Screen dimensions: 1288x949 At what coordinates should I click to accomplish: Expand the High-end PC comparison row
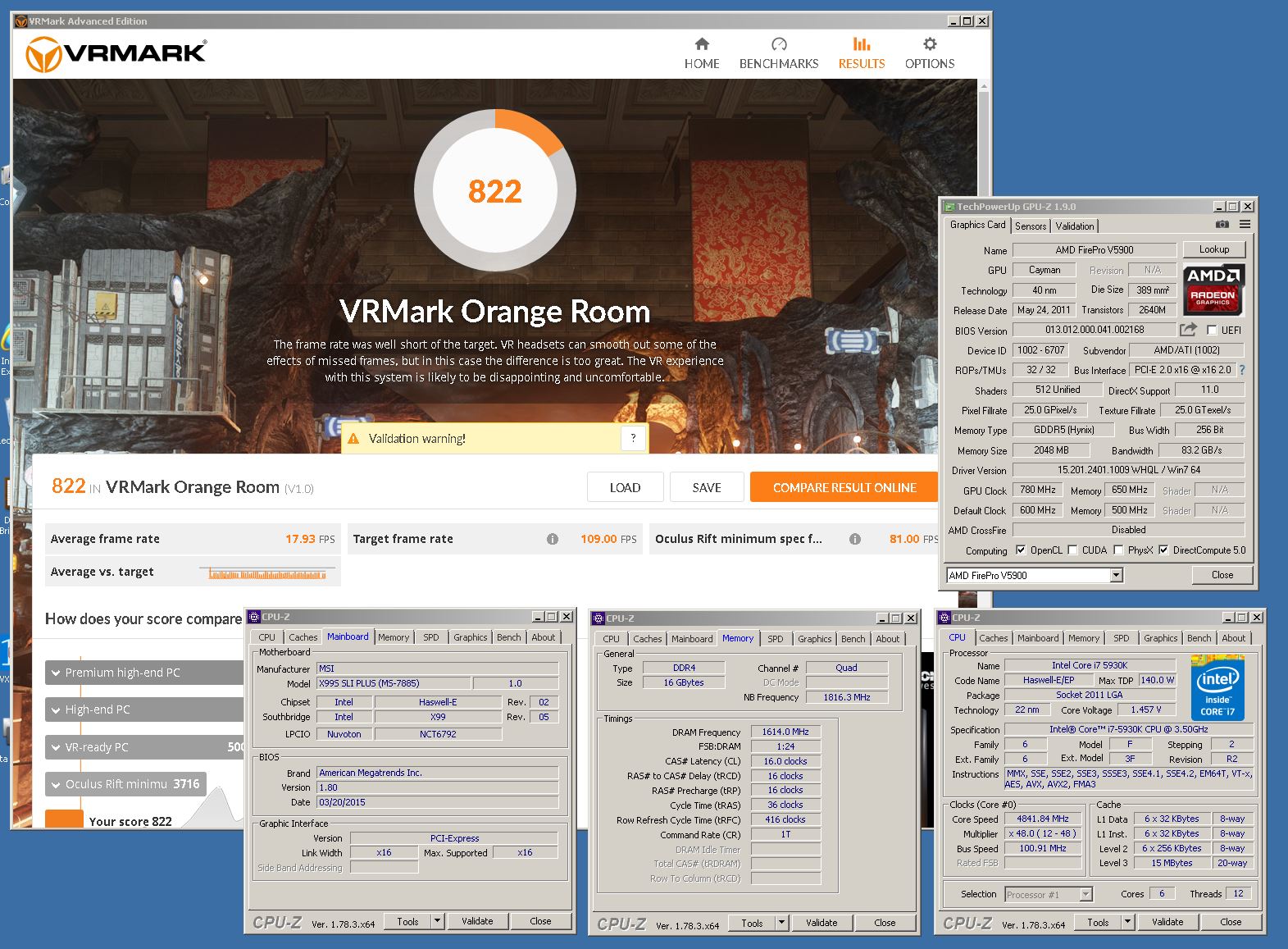pos(144,709)
